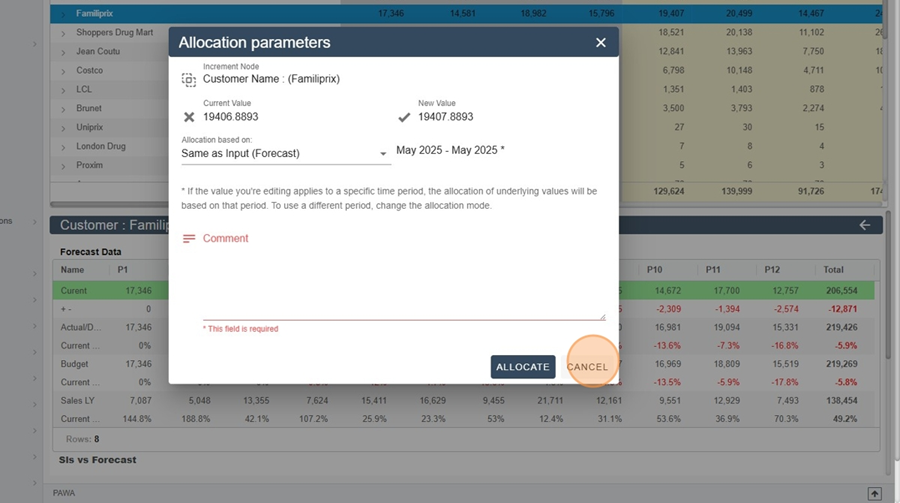The width and height of the screenshot is (900, 503).
Task: Click the Forecast Data heading
Action: pos(91,252)
